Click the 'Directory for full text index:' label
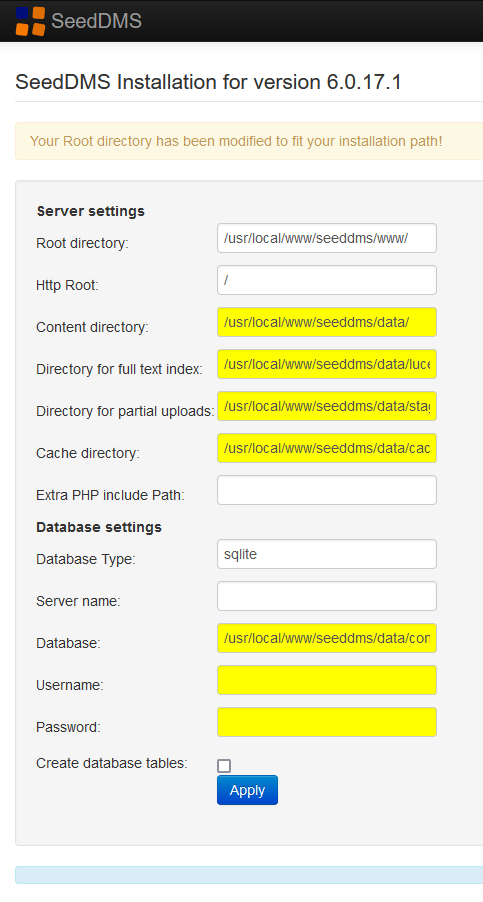The image size is (483, 902). [x=119, y=369]
